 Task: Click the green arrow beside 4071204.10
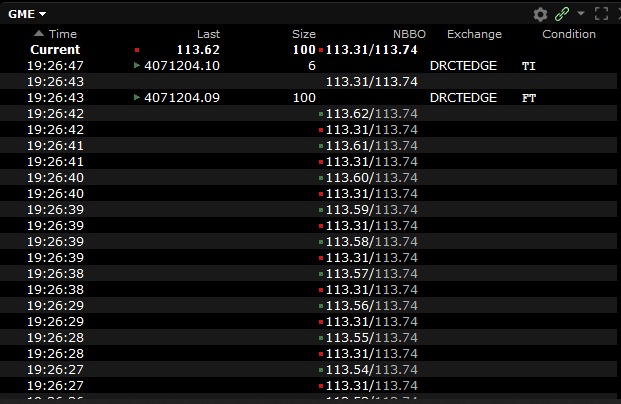137,65
